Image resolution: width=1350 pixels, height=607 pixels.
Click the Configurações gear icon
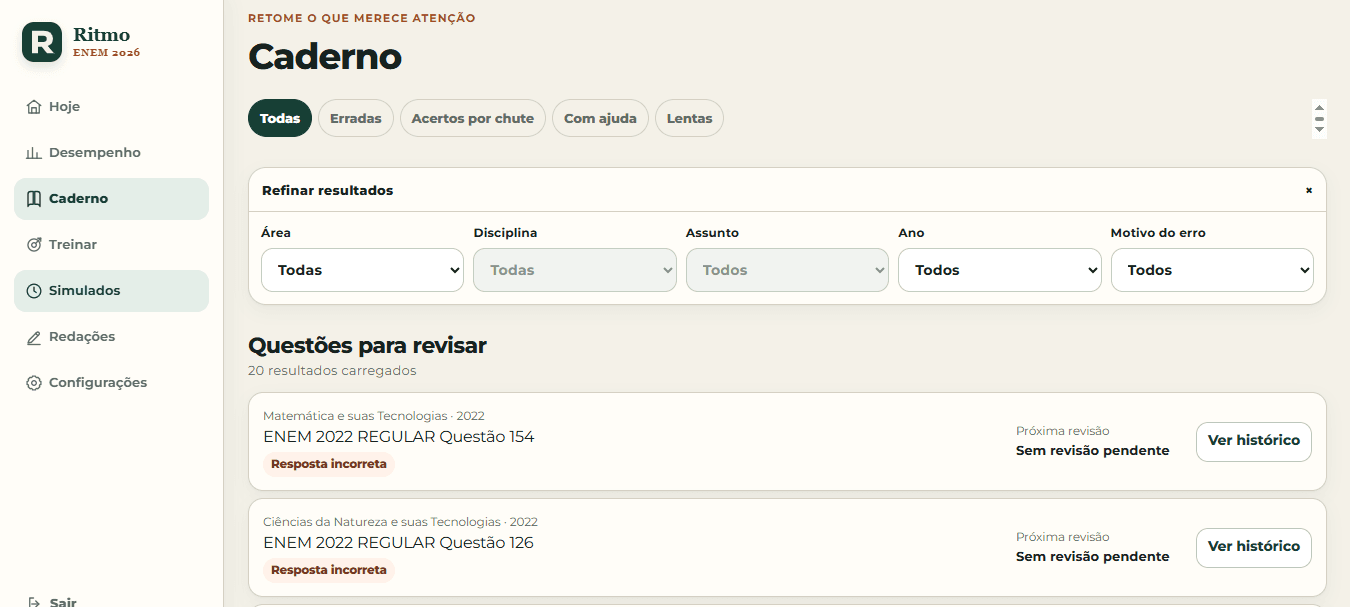[x=34, y=383]
